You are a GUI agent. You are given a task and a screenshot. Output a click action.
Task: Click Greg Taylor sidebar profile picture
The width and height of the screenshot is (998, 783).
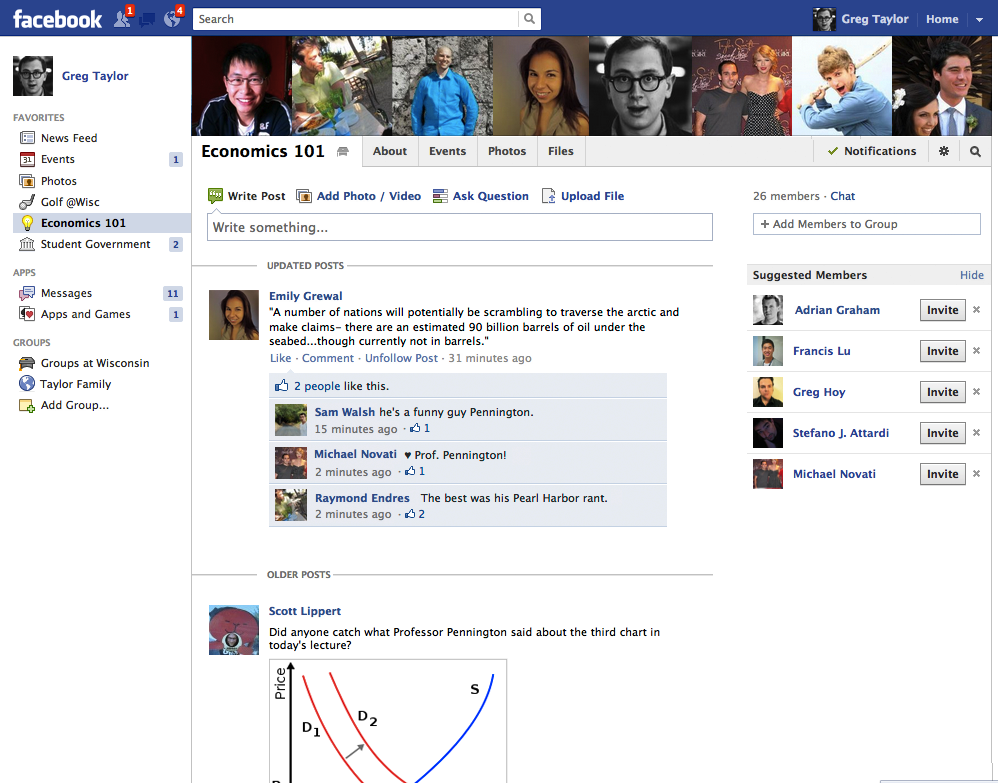(32, 76)
